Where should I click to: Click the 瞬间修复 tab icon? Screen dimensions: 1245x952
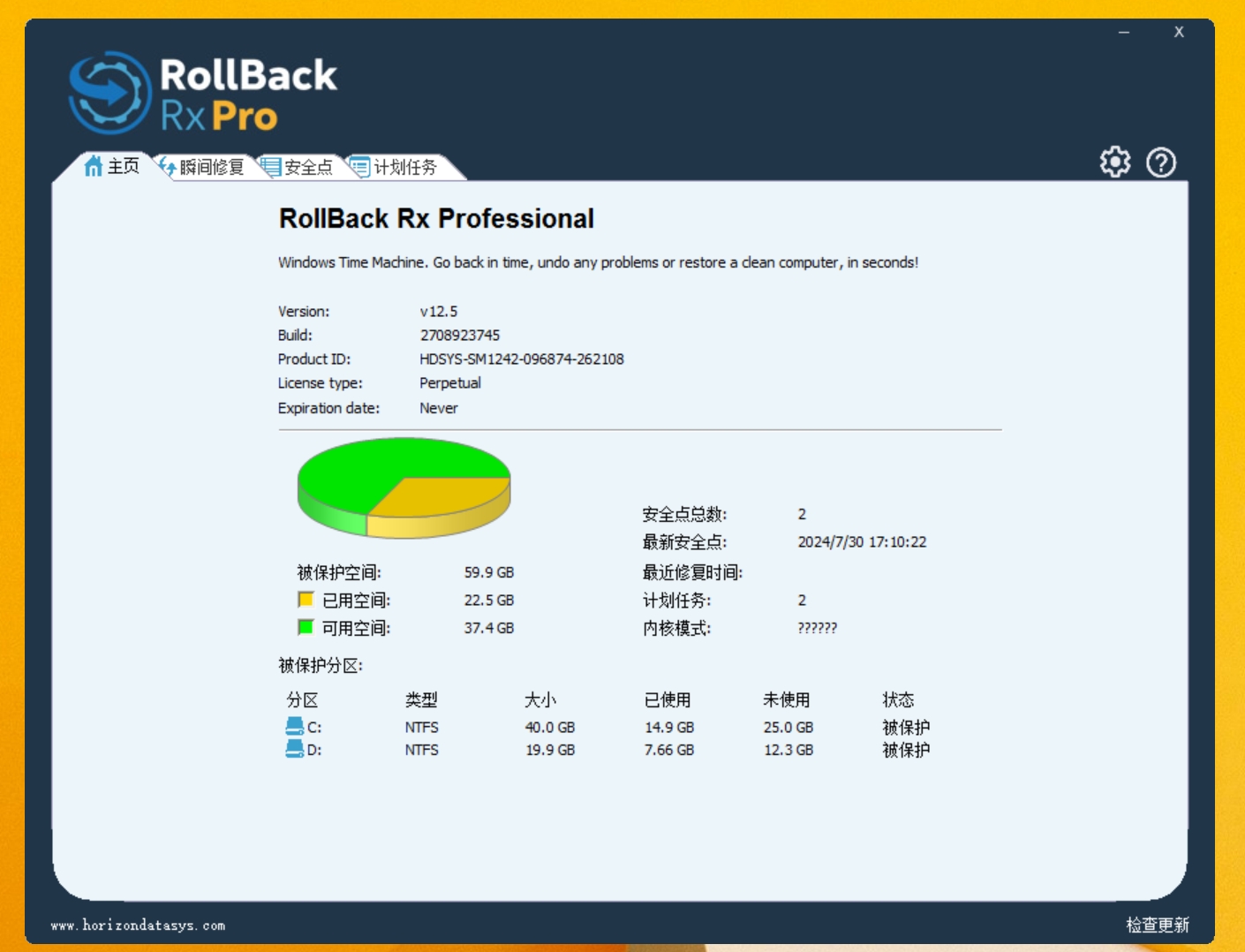167,167
